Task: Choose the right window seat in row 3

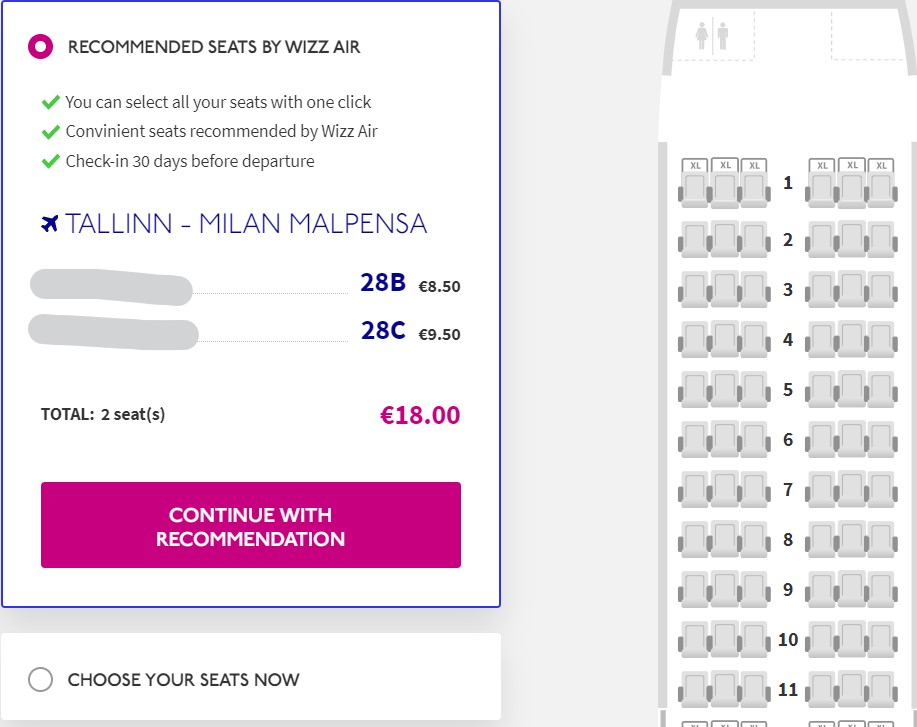Action: coord(881,290)
